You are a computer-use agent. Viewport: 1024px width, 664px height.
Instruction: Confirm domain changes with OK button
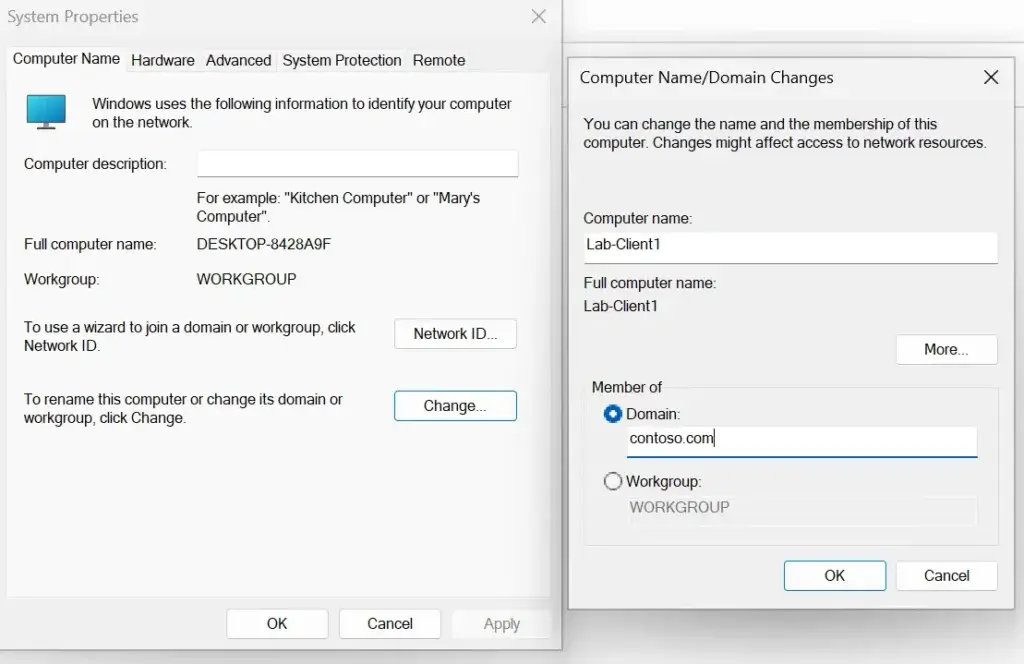coord(834,575)
